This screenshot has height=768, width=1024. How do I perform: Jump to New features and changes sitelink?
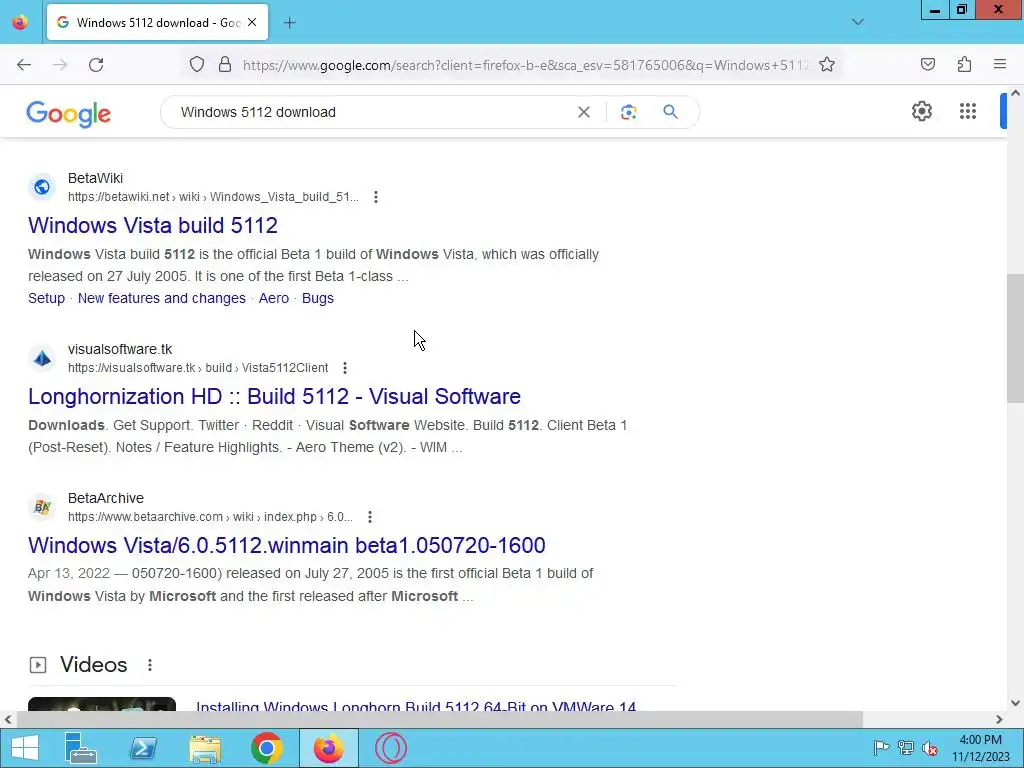pyautogui.click(x=162, y=298)
